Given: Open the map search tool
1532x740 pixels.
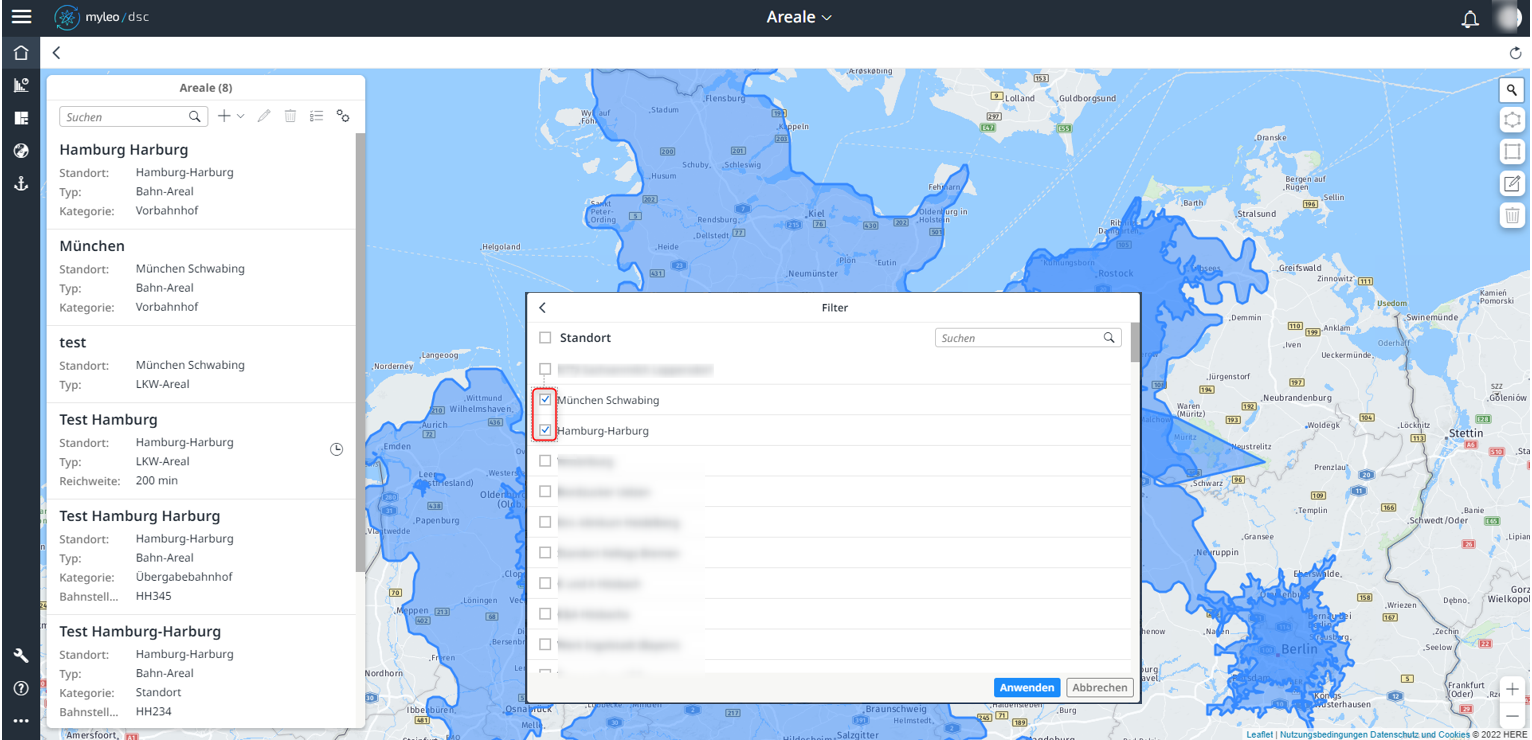Looking at the screenshot, I should 1512,90.
